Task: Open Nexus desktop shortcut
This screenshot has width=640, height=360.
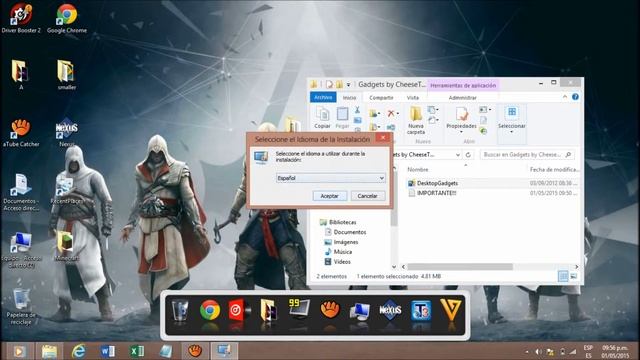Action: 67,132
